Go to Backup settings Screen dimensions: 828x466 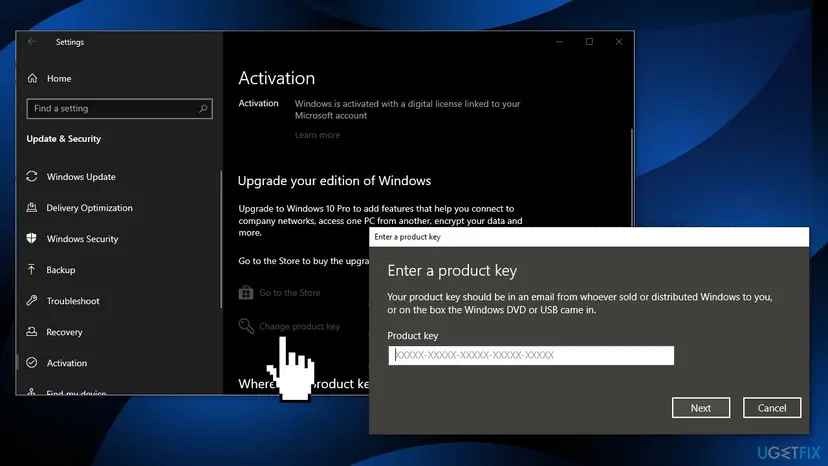61,269
